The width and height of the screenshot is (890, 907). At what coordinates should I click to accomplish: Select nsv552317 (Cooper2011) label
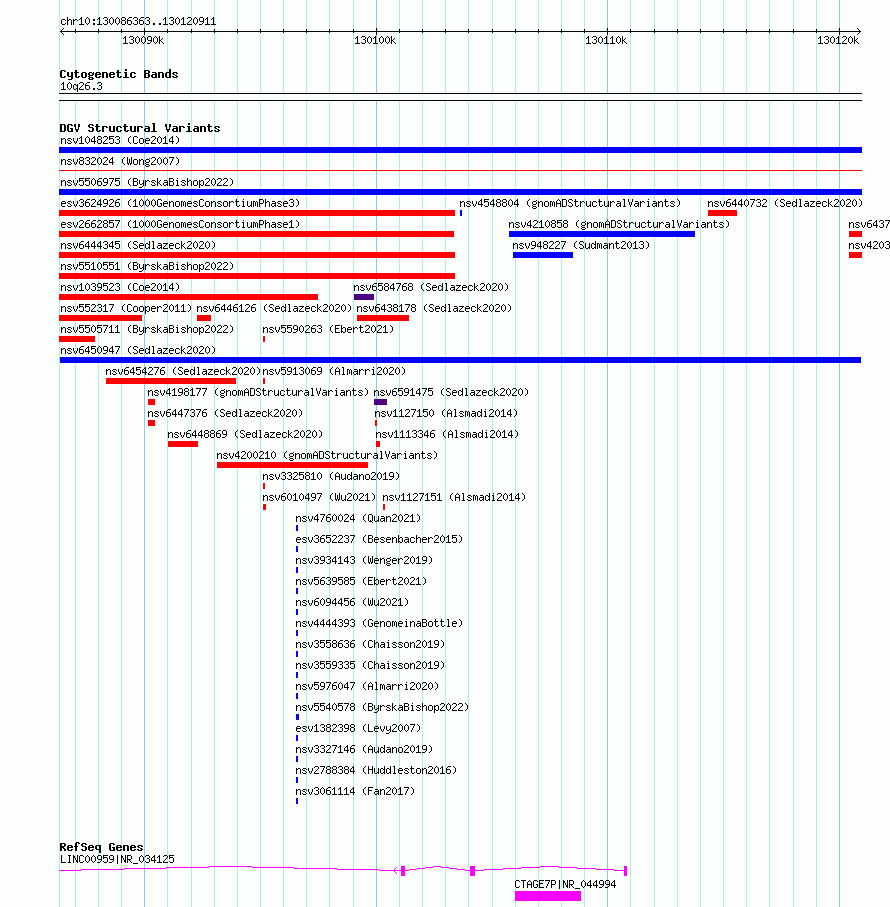[x=125, y=308]
